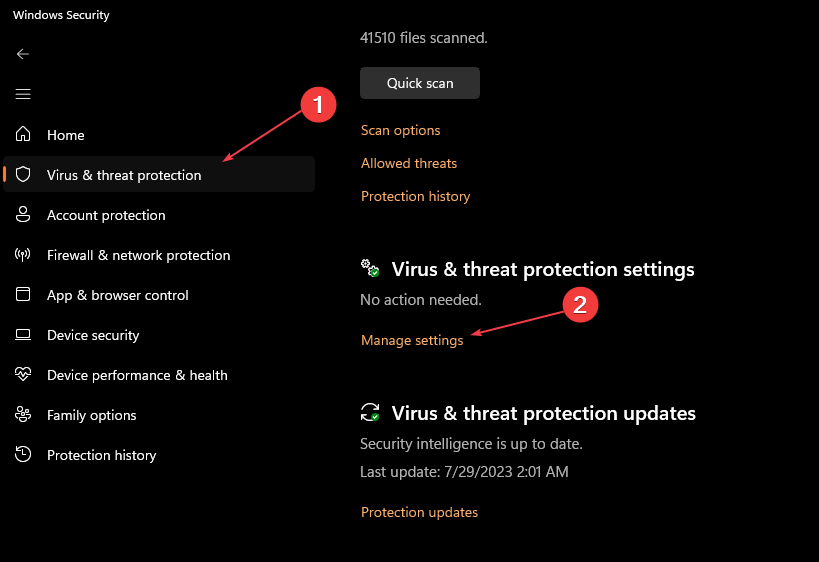Viewport: 819px width, 562px height.
Task: Open Manage settings link
Action: 412,340
